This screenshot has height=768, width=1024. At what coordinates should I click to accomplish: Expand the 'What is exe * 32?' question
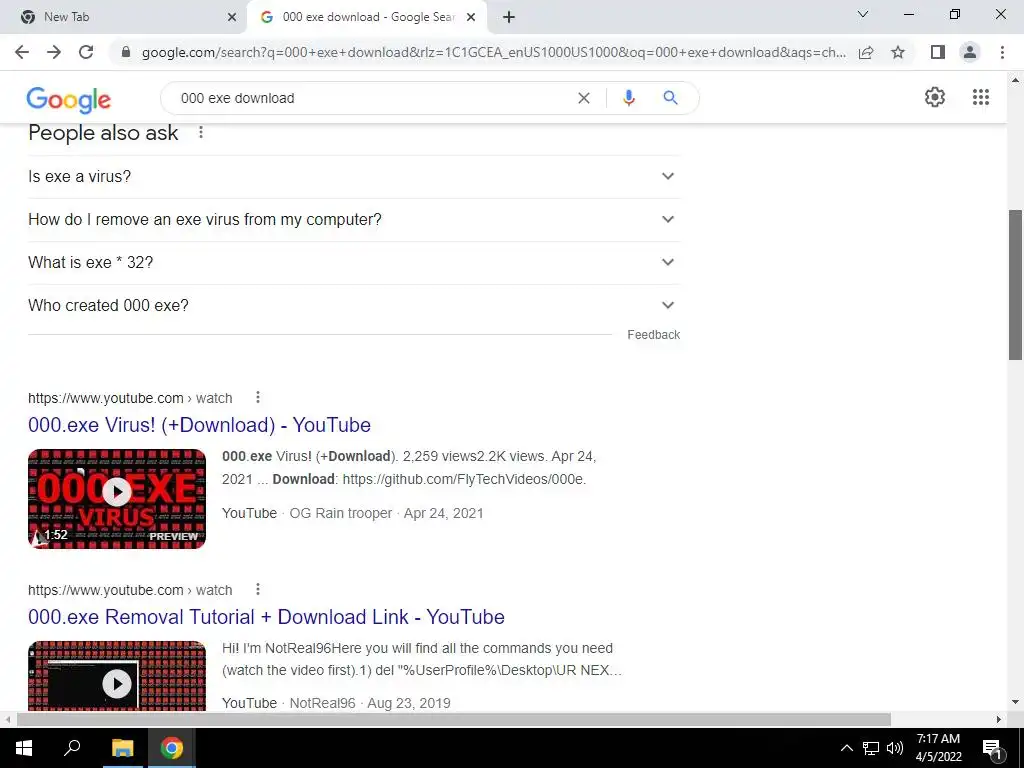pos(354,263)
